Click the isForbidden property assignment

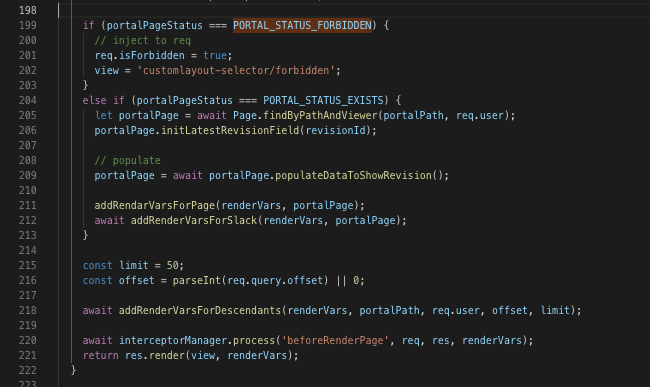coord(152,55)
